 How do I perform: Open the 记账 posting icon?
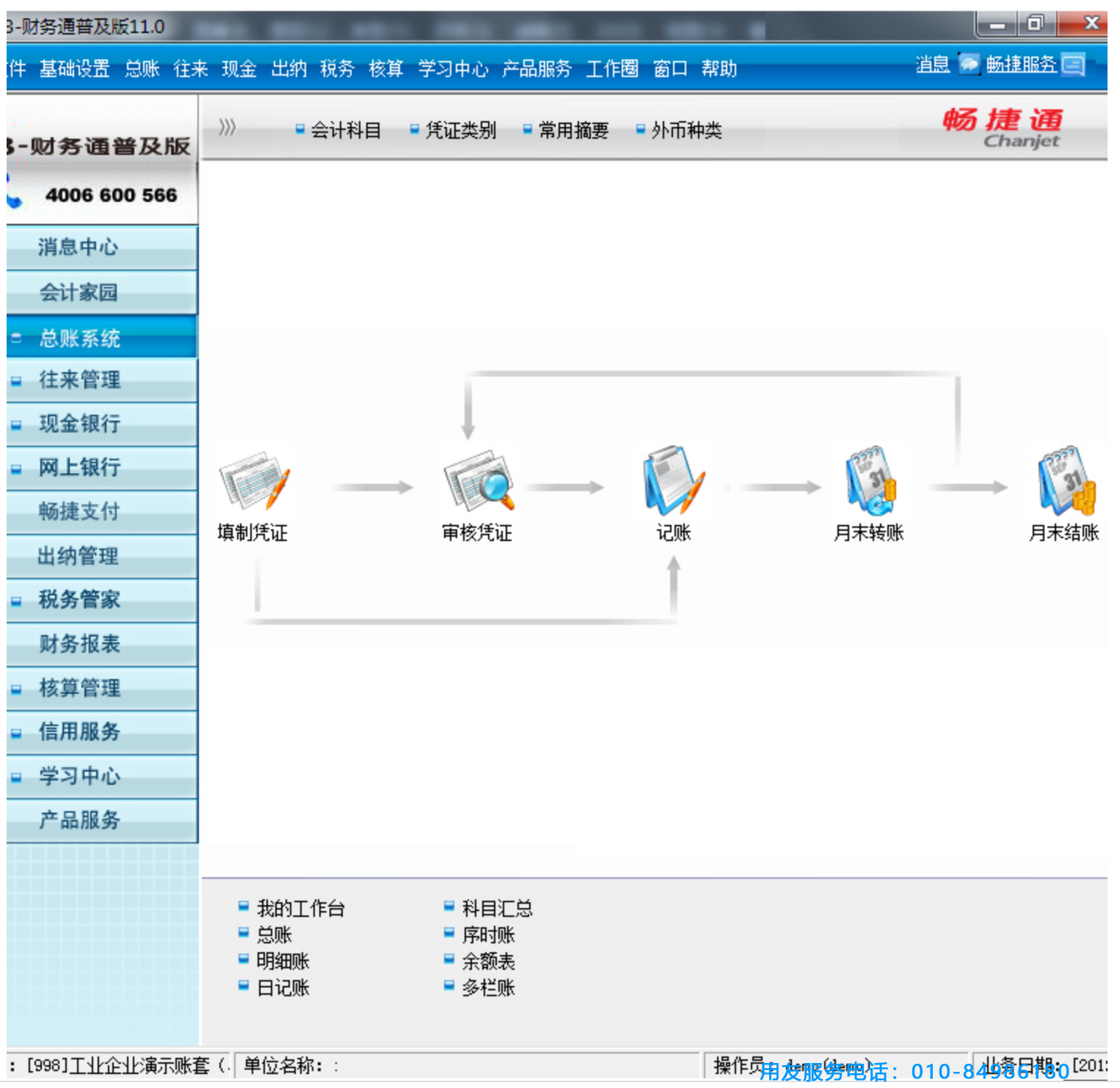point(674,481)
